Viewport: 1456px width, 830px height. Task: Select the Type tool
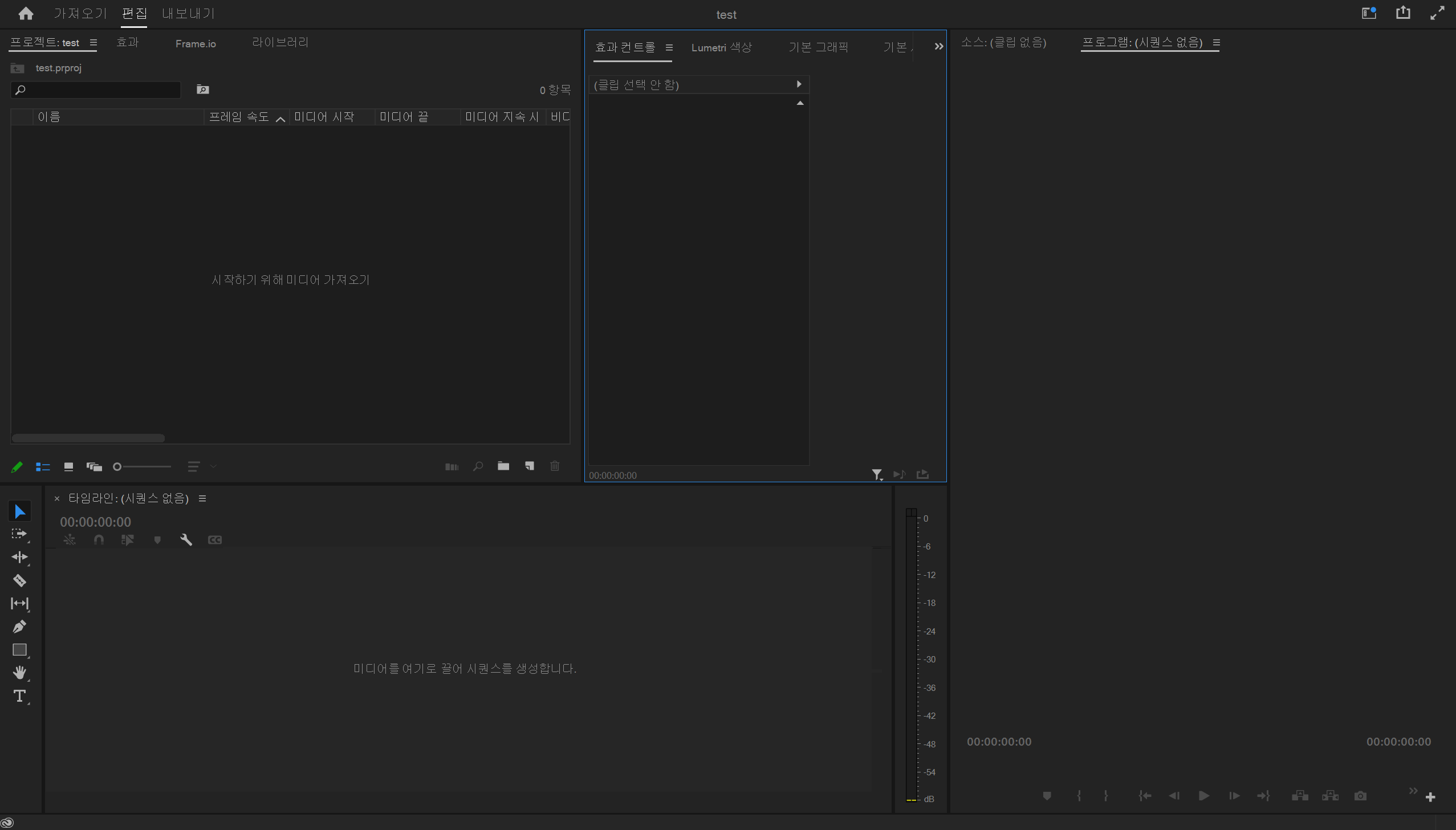19,696
